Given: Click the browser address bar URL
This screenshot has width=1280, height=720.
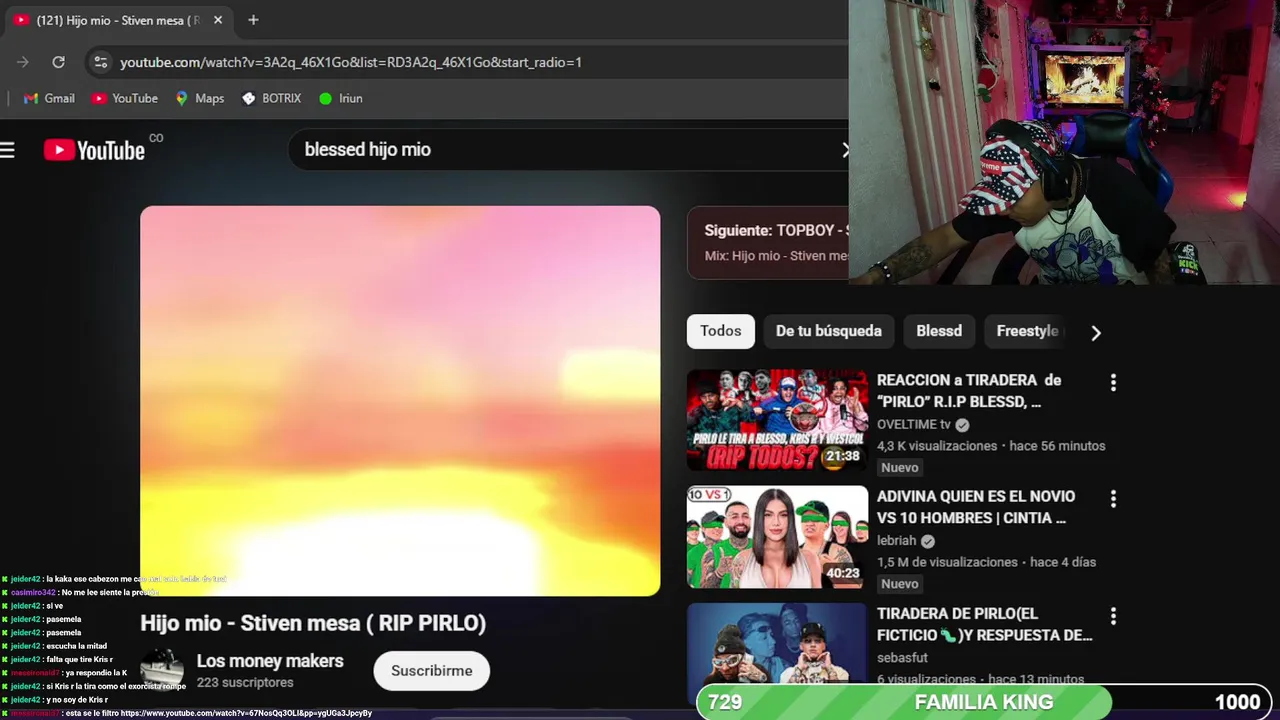Looking at the screenshot, I should (x=351, y=62).
